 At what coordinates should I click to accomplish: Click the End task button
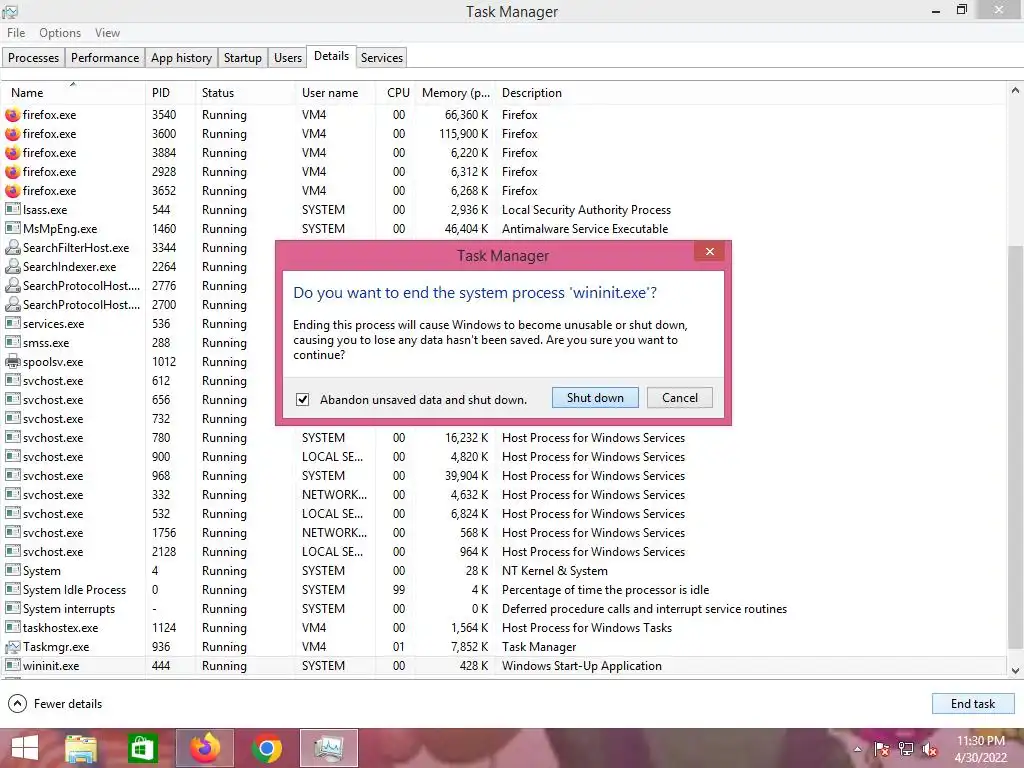(x=972, y=703)
